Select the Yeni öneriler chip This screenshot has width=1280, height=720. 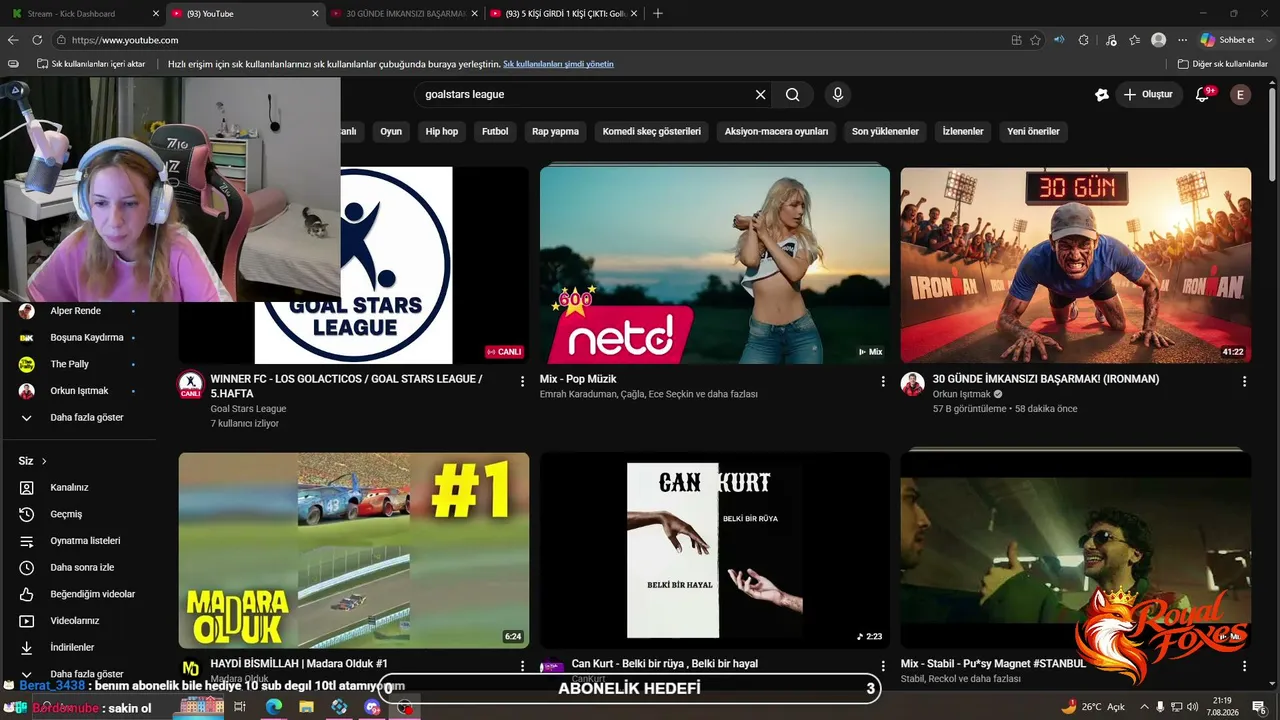1033,131
